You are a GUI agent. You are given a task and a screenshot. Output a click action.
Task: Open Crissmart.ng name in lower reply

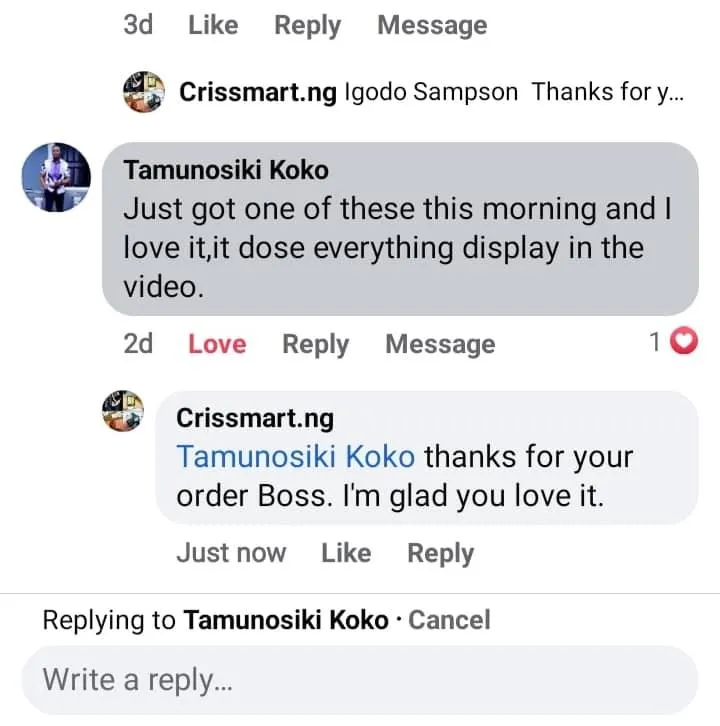coord(255,417)
